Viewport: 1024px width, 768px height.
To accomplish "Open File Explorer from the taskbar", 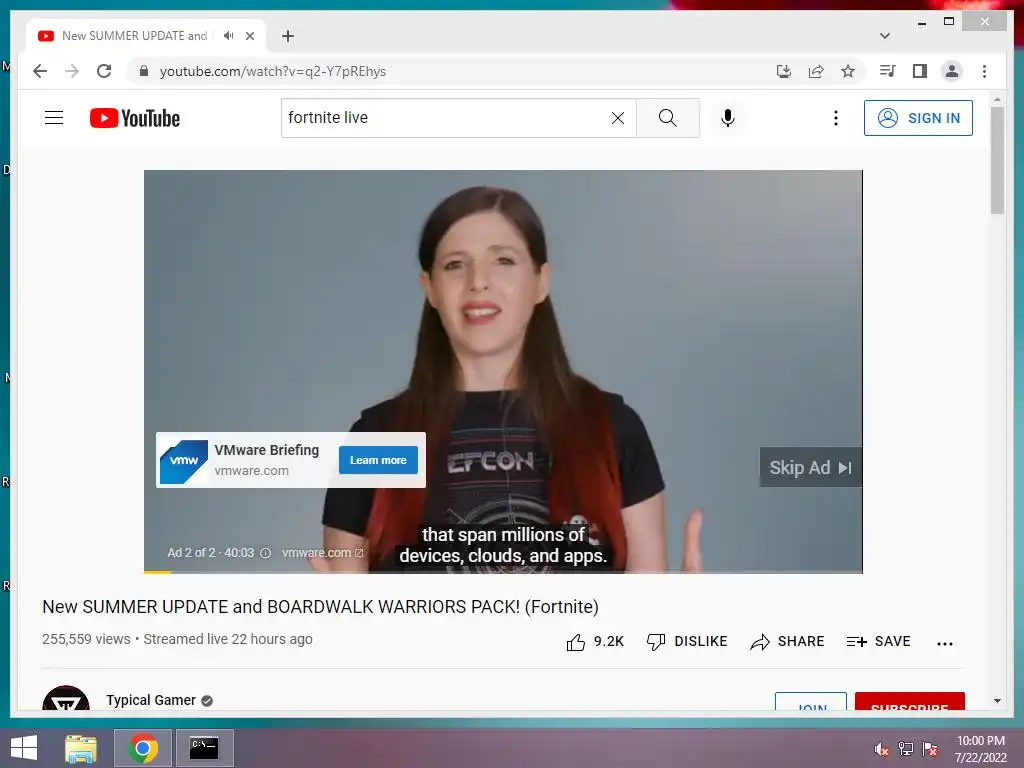I will coord(81,748).
